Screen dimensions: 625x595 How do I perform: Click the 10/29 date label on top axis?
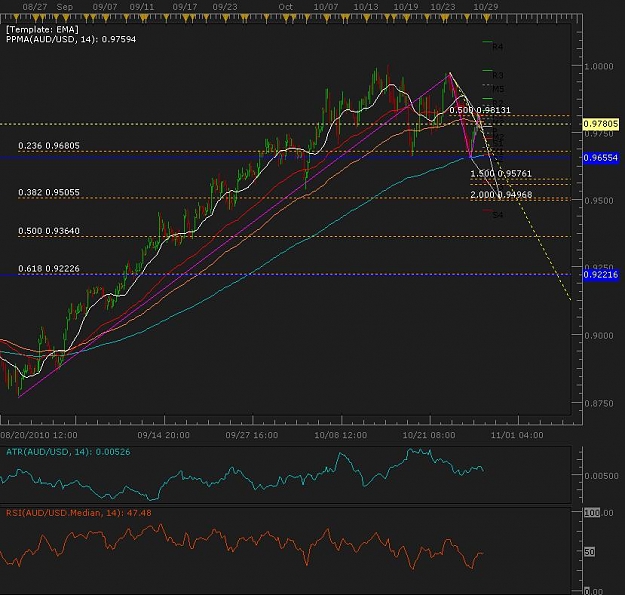tap(485, 7)
